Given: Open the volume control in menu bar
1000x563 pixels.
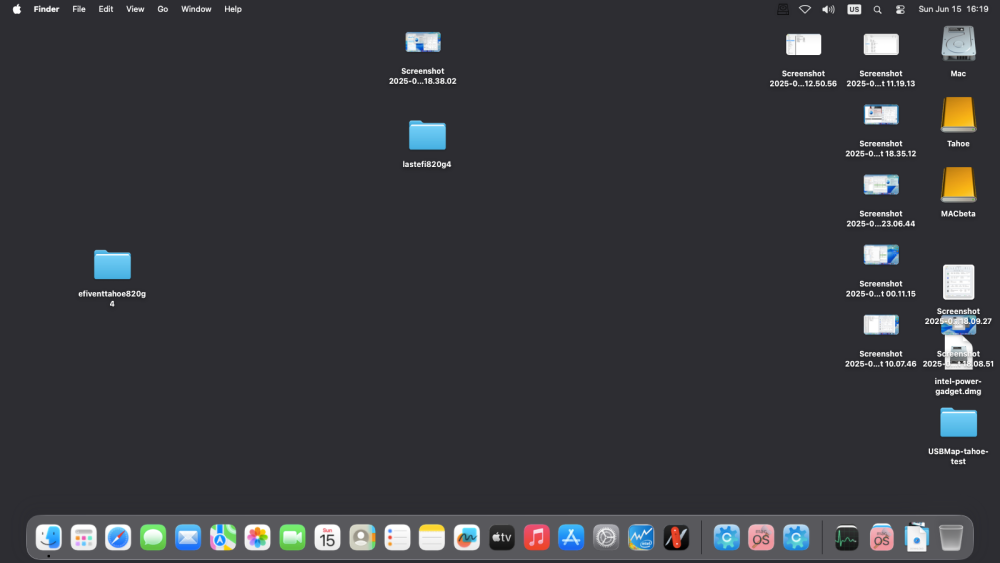Looking at the screenshot, I should (x=828, y=9).
